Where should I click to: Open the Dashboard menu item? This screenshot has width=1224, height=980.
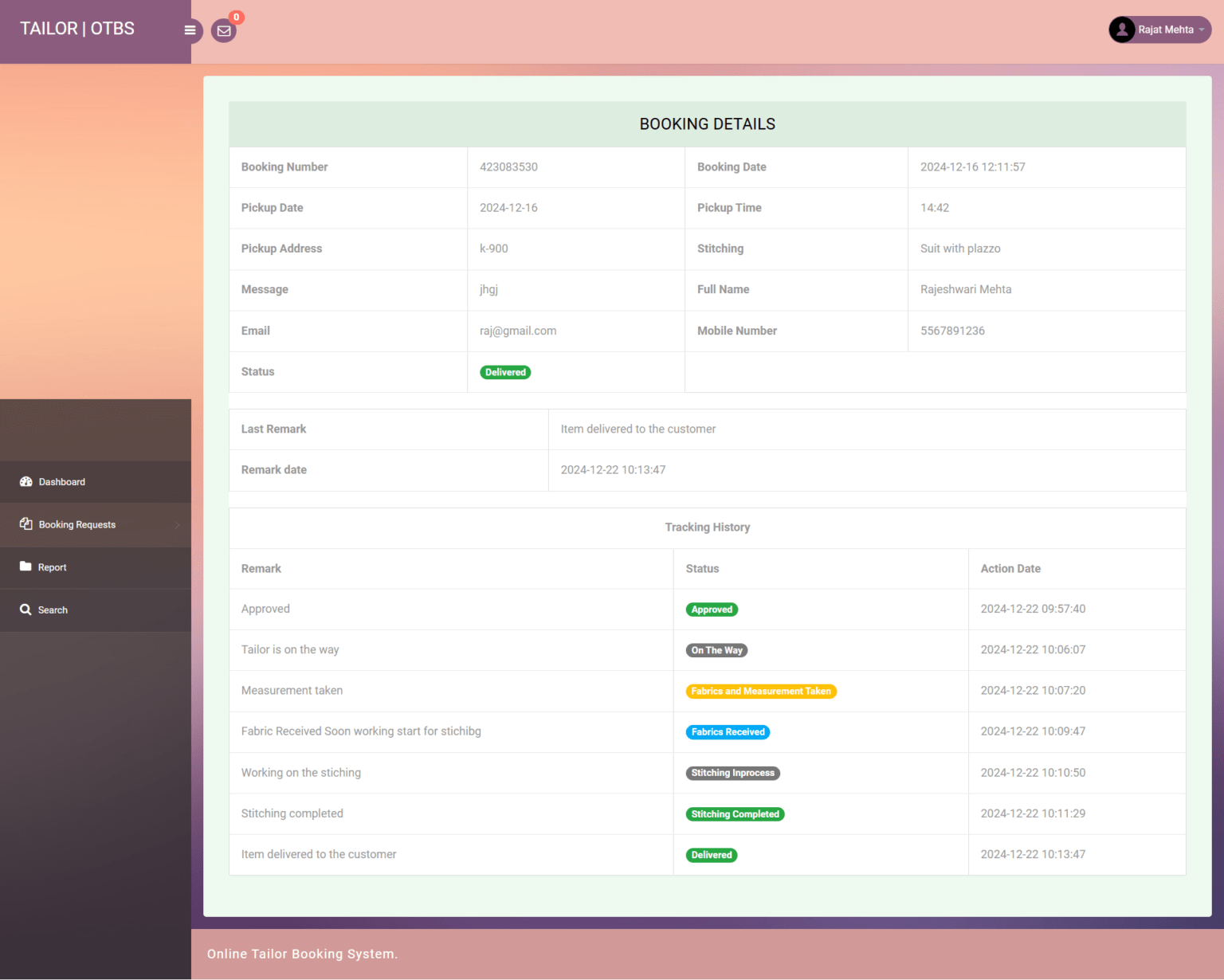(61, 481)
